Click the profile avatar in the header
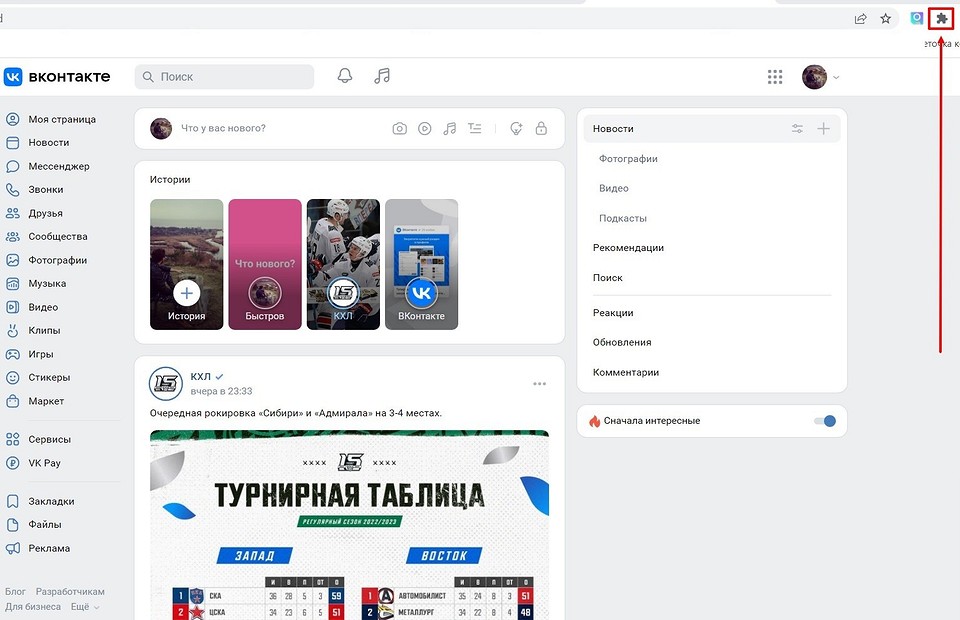 tap(814, 77)
